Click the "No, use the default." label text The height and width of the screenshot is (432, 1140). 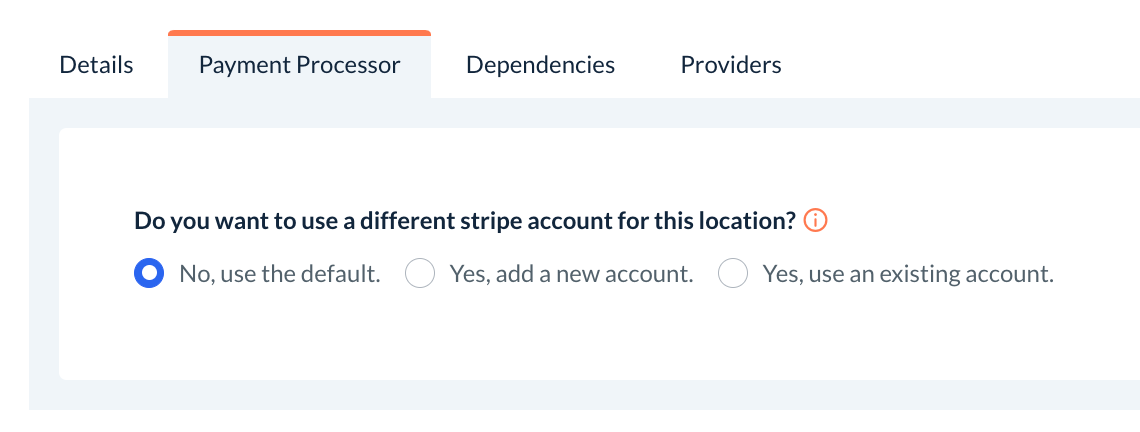(x=280, y=274)
